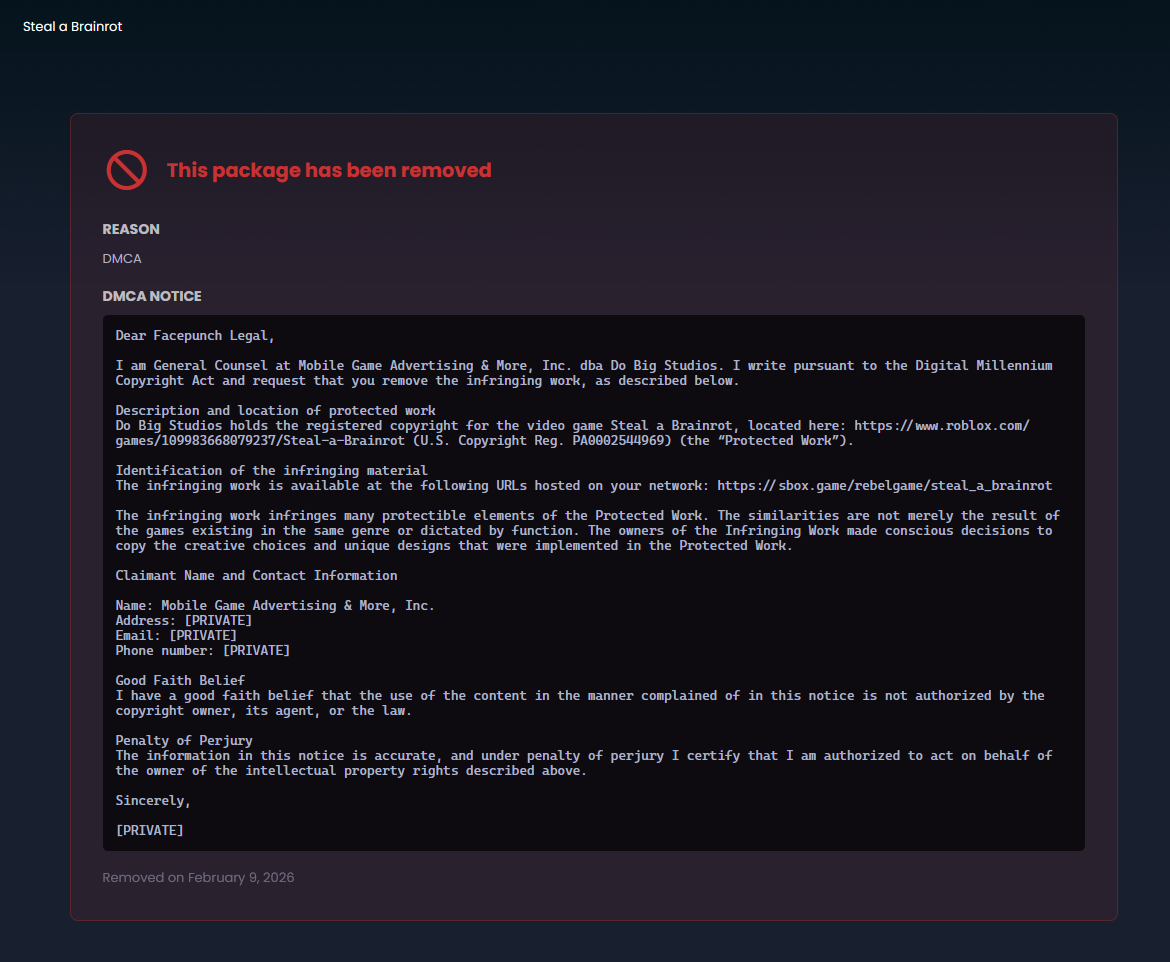Screen dimensions: 1170x962
Task: Select the REASON label
Action: [x=131, y=229]
